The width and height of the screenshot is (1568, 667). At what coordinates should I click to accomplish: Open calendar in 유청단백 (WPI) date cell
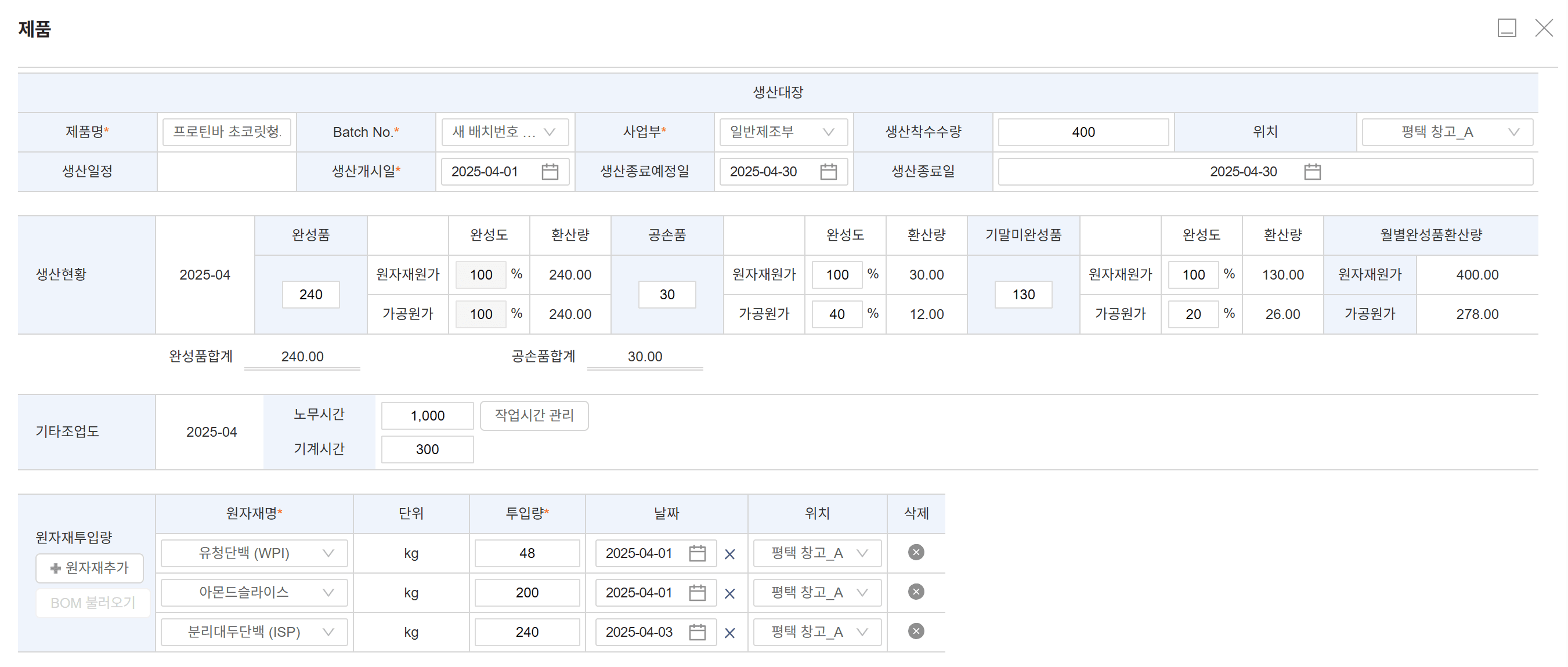(x=697, y=553)
